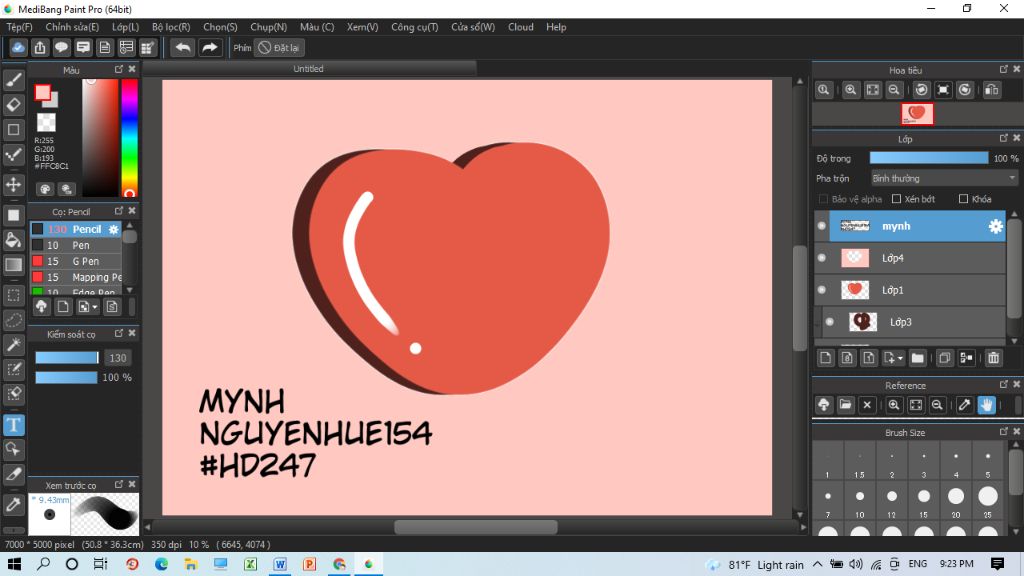Click the cloud save icon in the toolbar
Screen dimensions: 1024x576
(x=18, y=48)
